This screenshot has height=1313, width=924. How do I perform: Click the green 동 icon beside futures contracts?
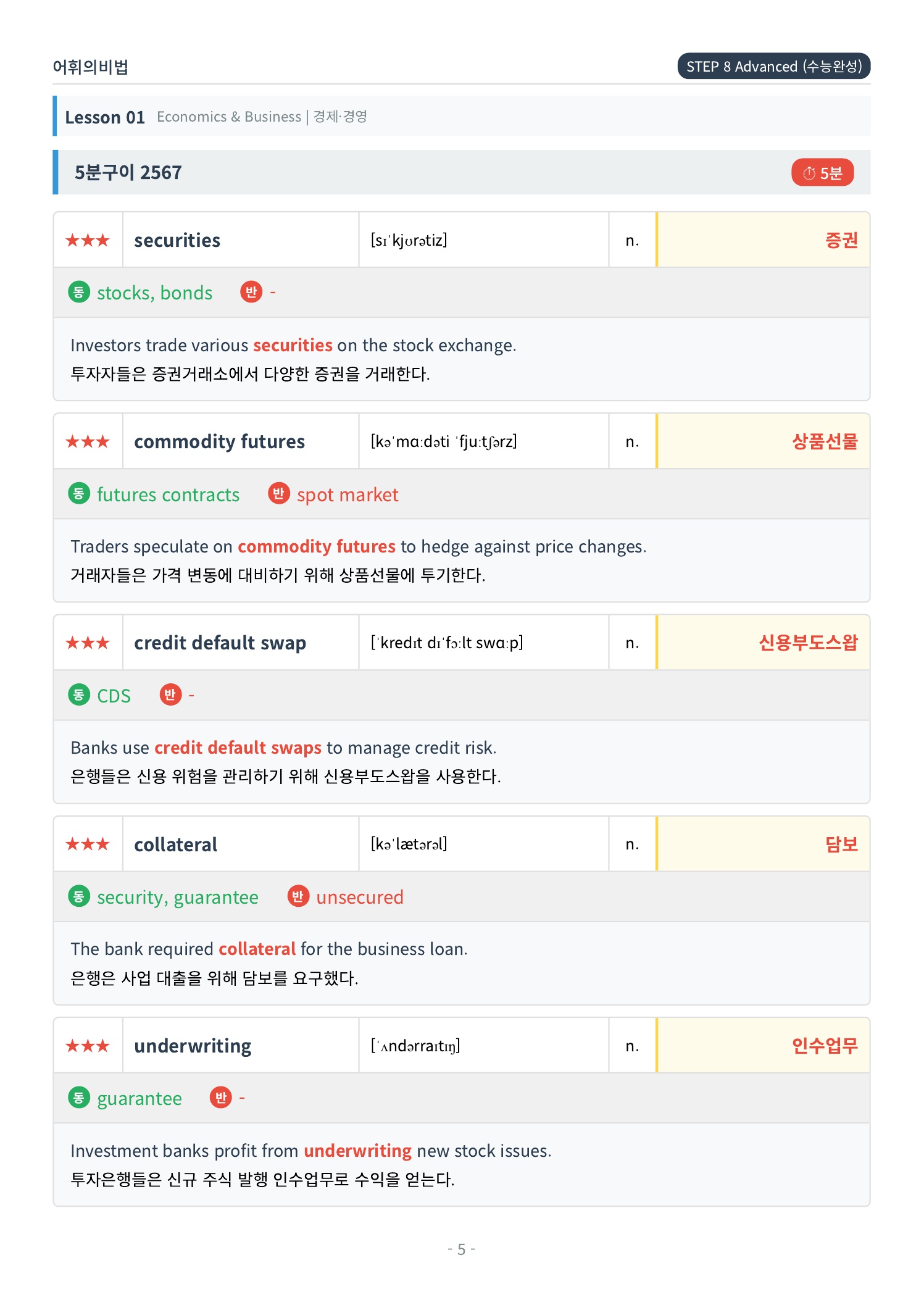pos(78,493)
